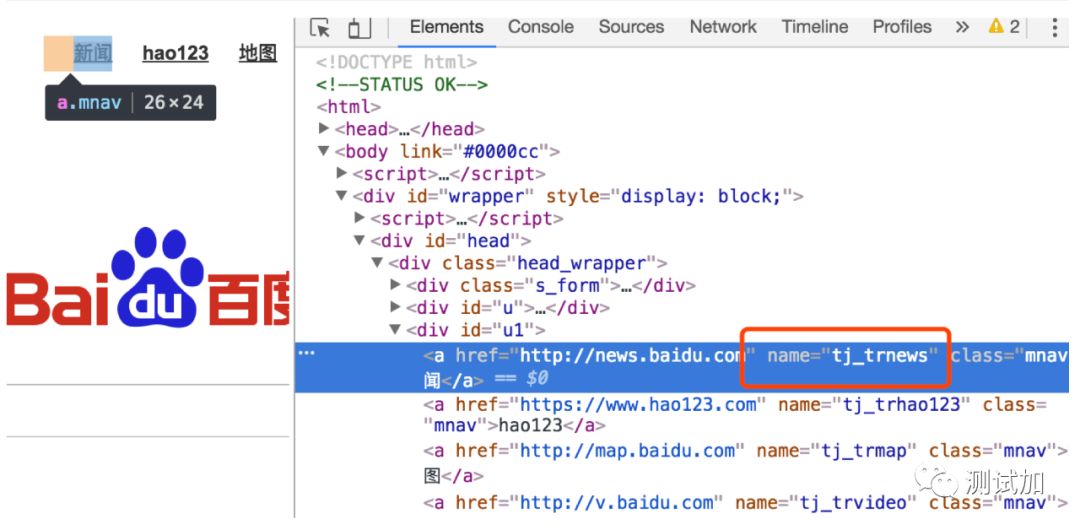Open the DevTools three-dot menu

tap(1055, 28)
